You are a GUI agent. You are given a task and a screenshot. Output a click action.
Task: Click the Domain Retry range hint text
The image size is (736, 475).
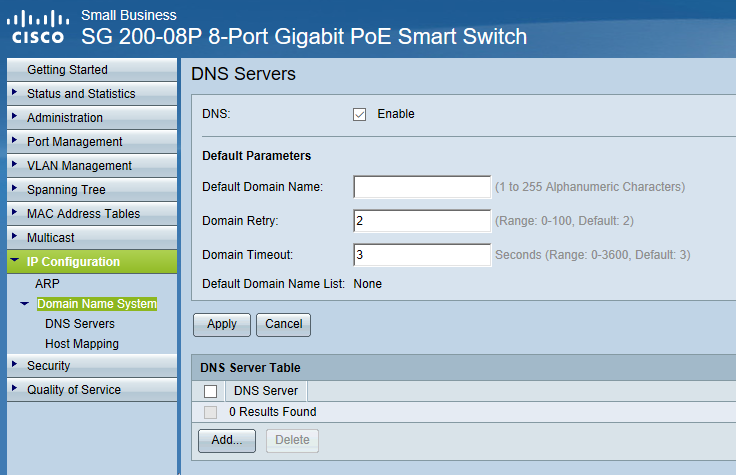tap(564, 221)
